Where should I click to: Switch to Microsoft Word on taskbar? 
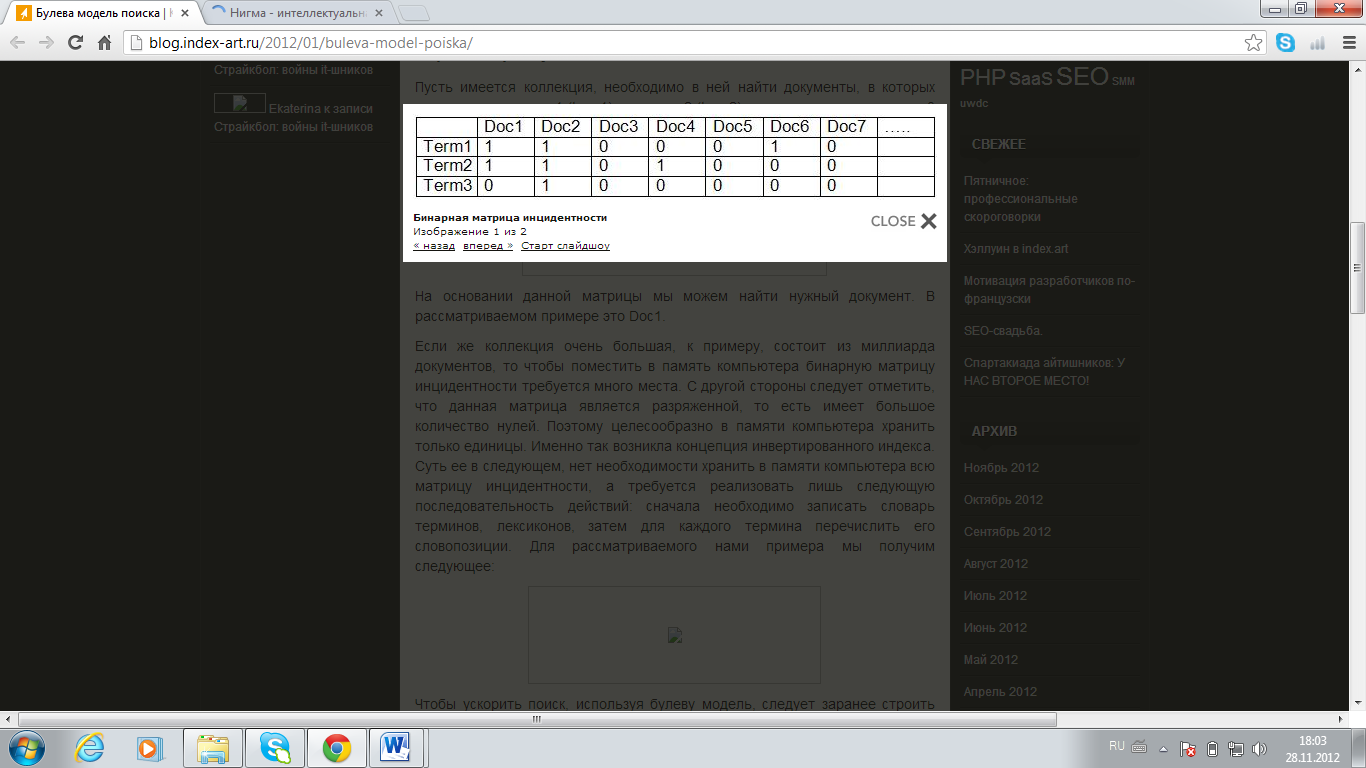click(x=397, y=748)
